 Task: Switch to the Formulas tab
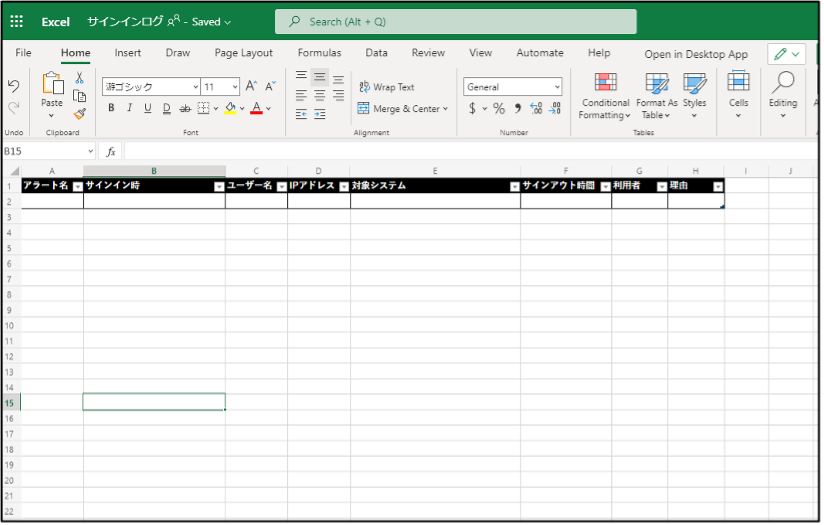[319, 53]
